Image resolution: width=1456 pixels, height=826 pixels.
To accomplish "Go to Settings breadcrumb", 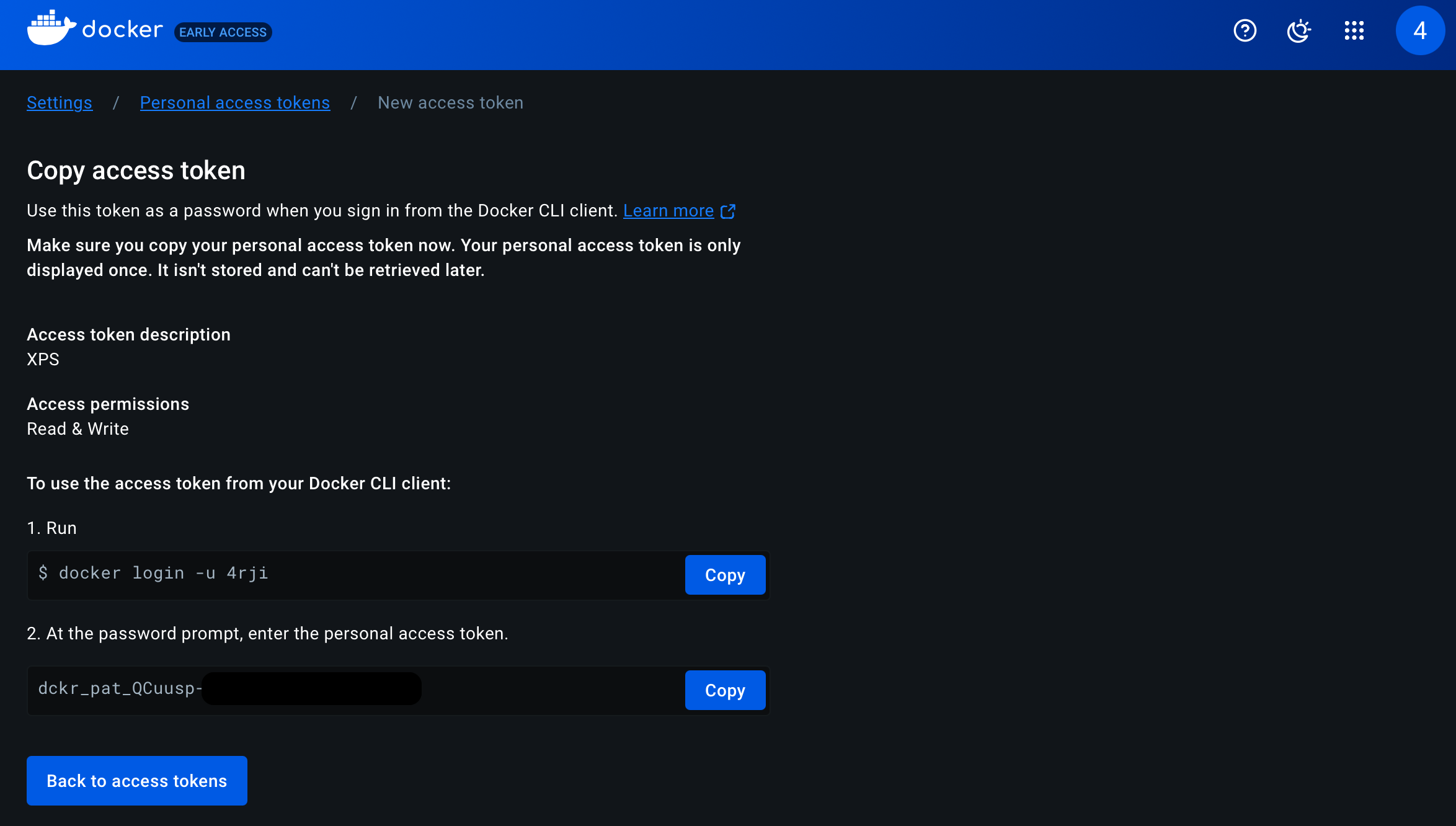I will point(60,103).
